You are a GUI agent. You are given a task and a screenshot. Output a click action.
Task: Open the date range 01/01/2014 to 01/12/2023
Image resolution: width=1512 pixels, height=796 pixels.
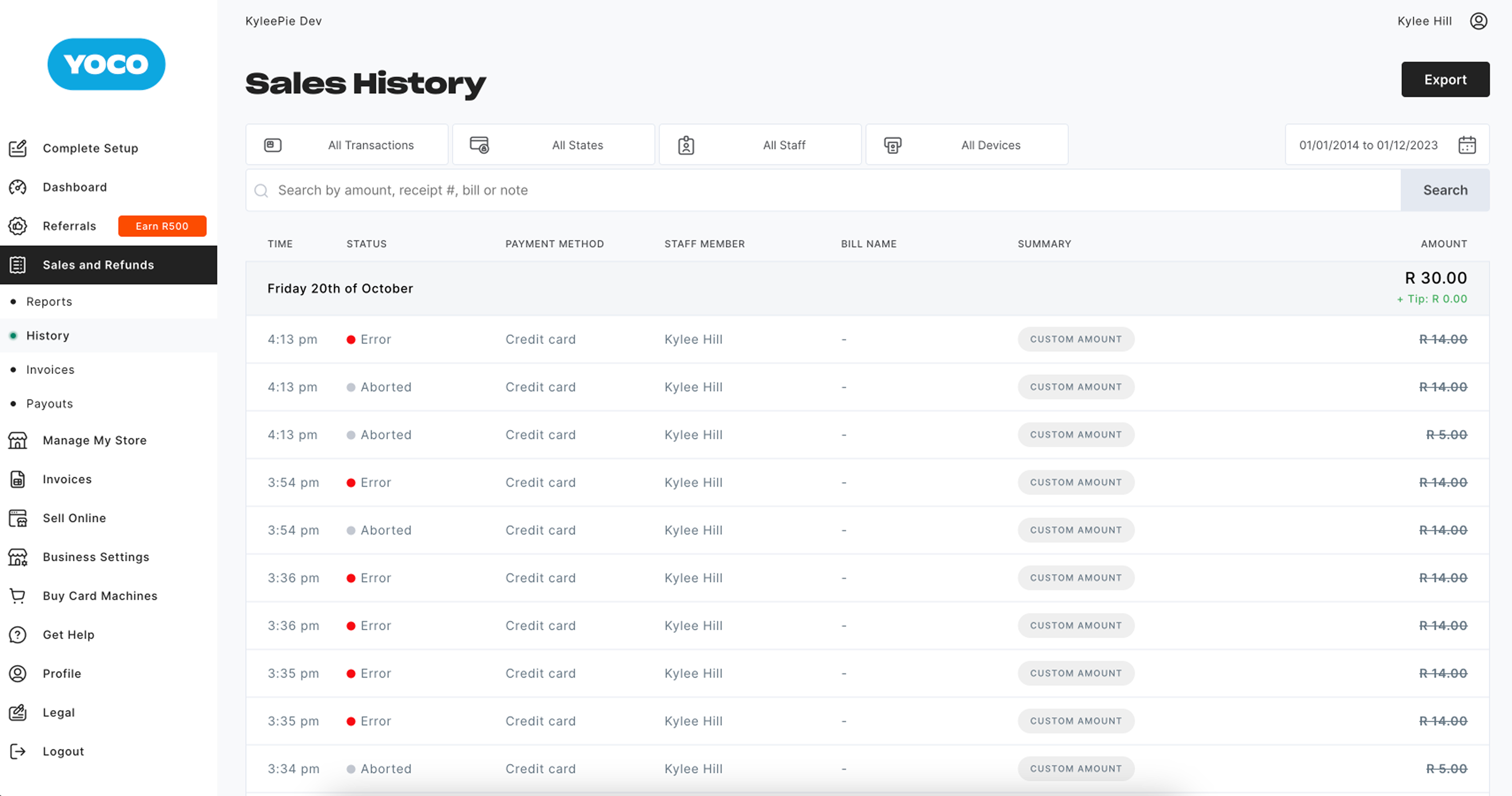[1387, 145]
